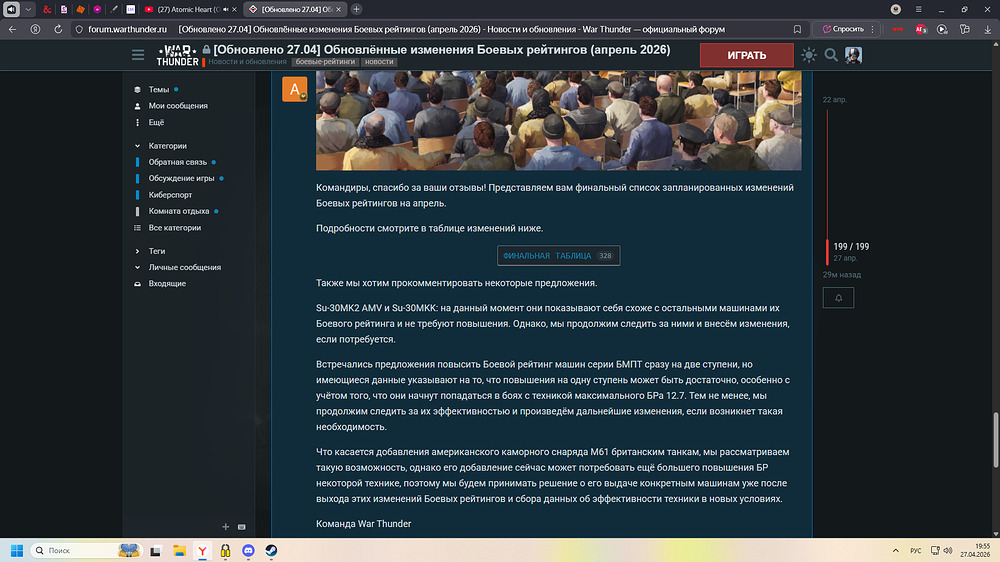Viewport: 1000px width, 562px height.
Task: Click the keyboard shortcuts icon in sidebar
Action: [x=242, y=527]
